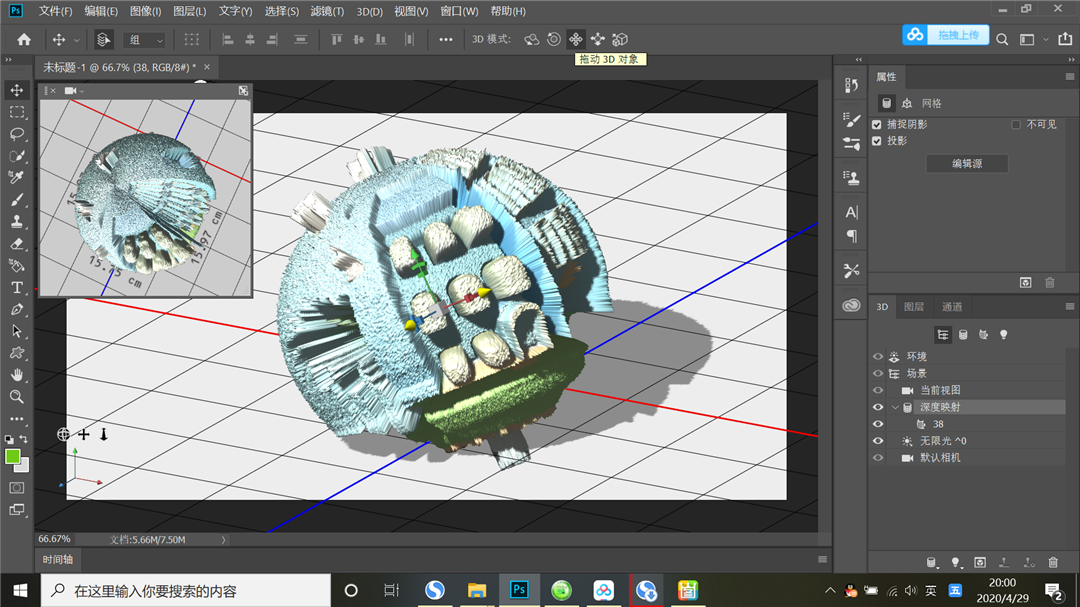The image size is (1080, 607).
Task: Open the 滤镜(T) menu
Action: 327,12
